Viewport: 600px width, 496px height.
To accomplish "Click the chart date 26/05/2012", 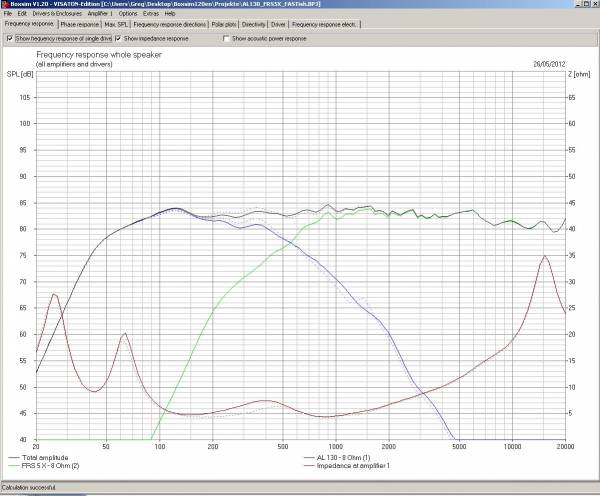I will click(549, 64).
